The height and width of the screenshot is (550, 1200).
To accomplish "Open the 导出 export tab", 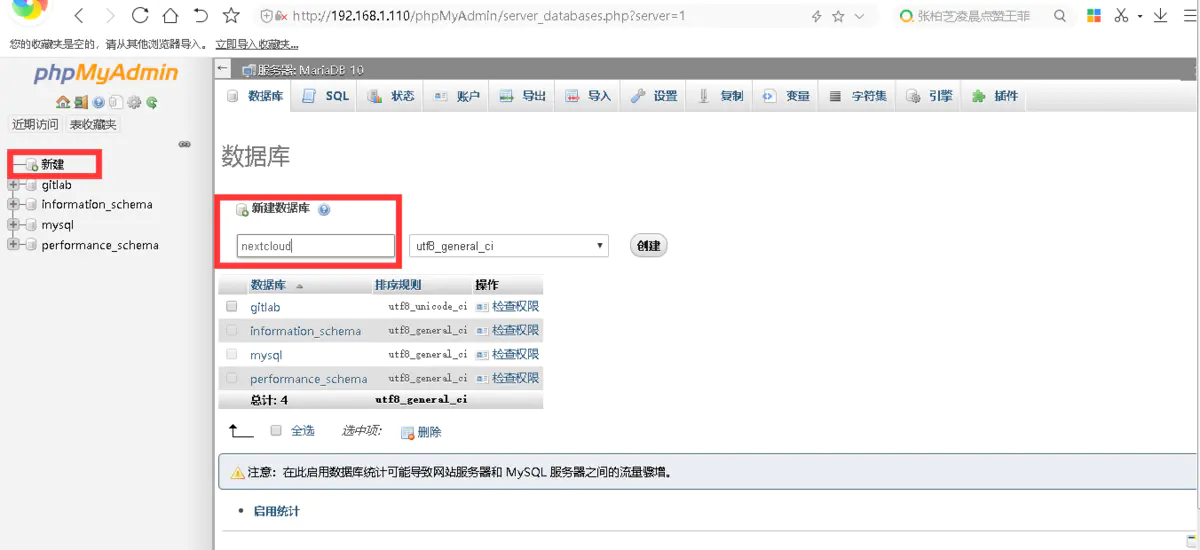I will (522, 96).
